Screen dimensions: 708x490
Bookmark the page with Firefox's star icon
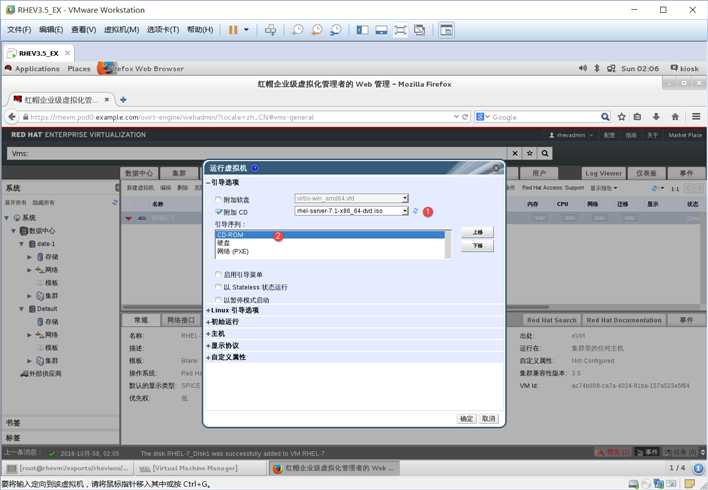(x=622, y=117)
